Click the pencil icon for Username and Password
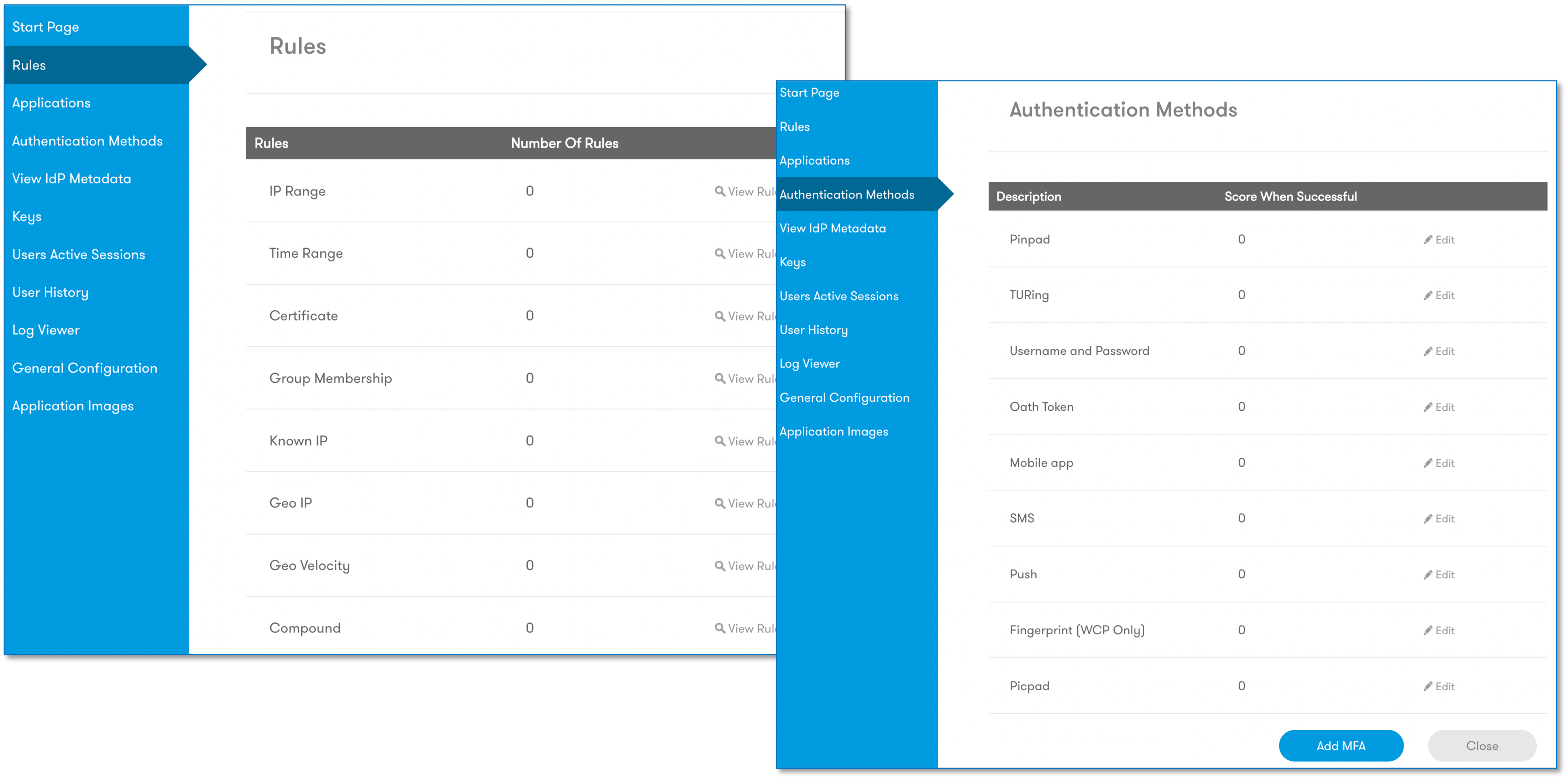The width and height of the screenshot is (1568, 780). pyautogui.click(x=1427, y=351)
